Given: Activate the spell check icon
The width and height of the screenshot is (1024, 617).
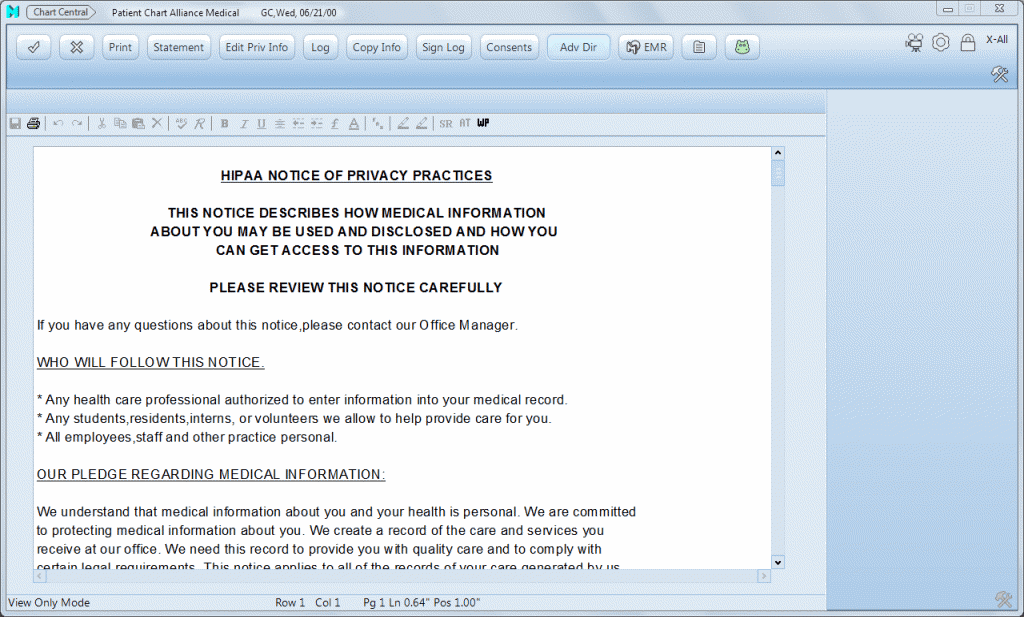Looking at the screenshot, I should click(x=182, y=123).
